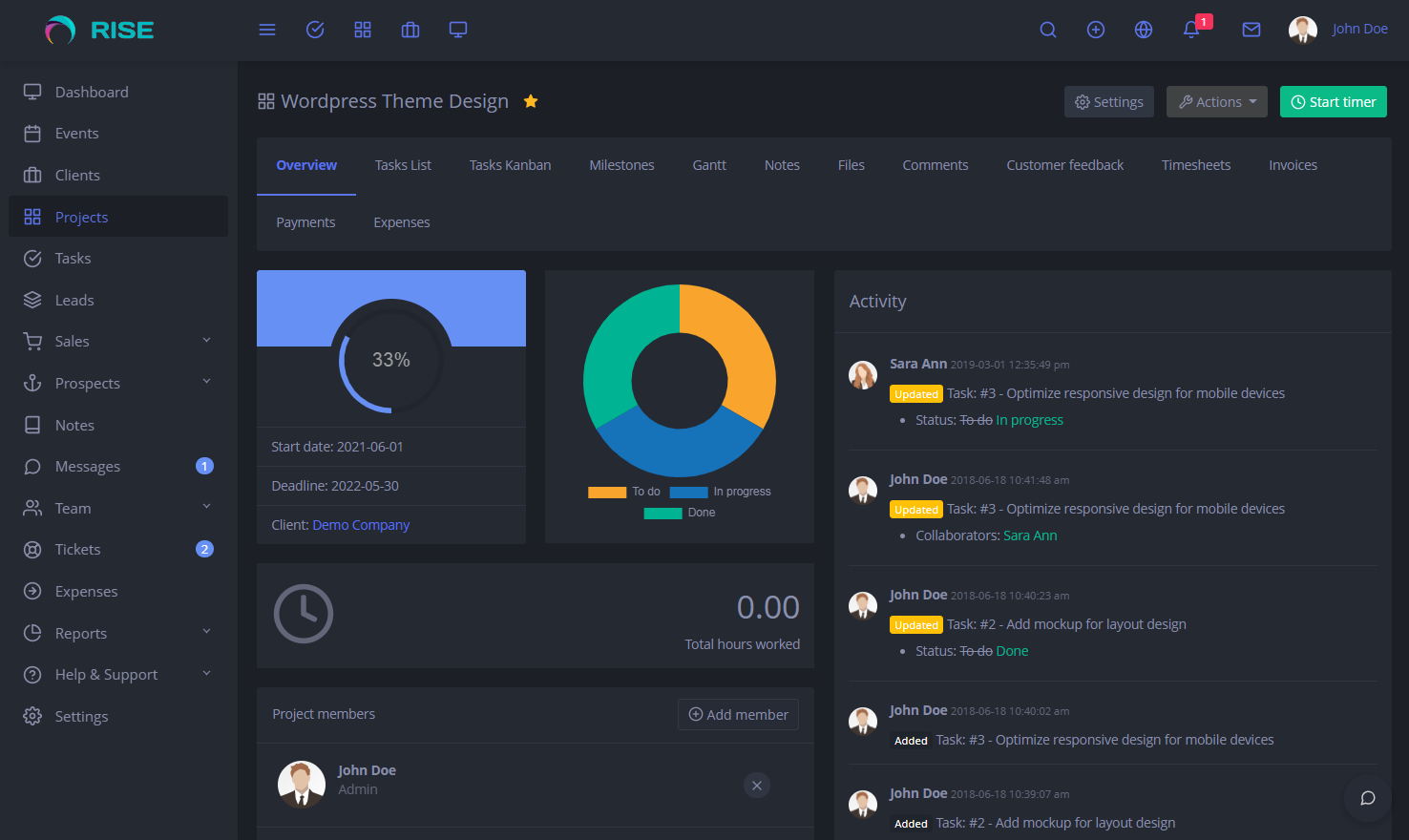This screenshot has width=1409, height=840.
Task: Select the tasks checkmark icon in top bar
Action: [315, 30]
